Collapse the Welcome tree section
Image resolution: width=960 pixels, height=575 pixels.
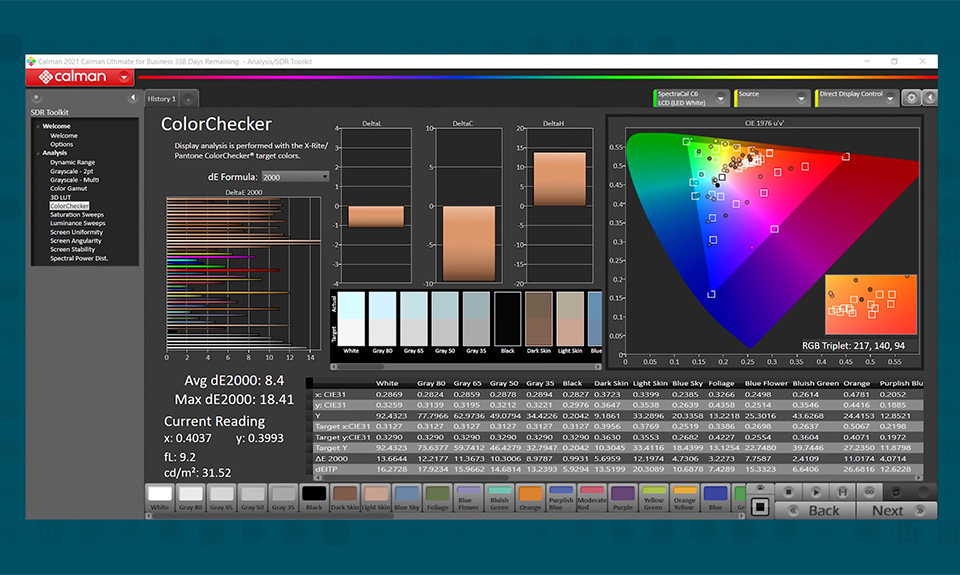click(37, 127)
